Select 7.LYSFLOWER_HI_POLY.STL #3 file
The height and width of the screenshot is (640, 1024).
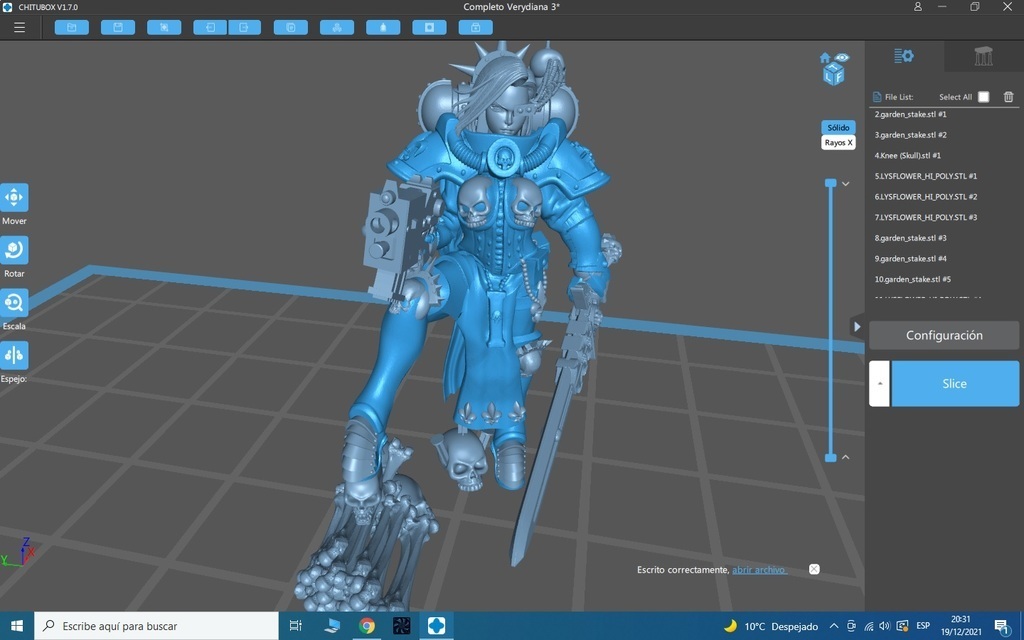(926, 217)
